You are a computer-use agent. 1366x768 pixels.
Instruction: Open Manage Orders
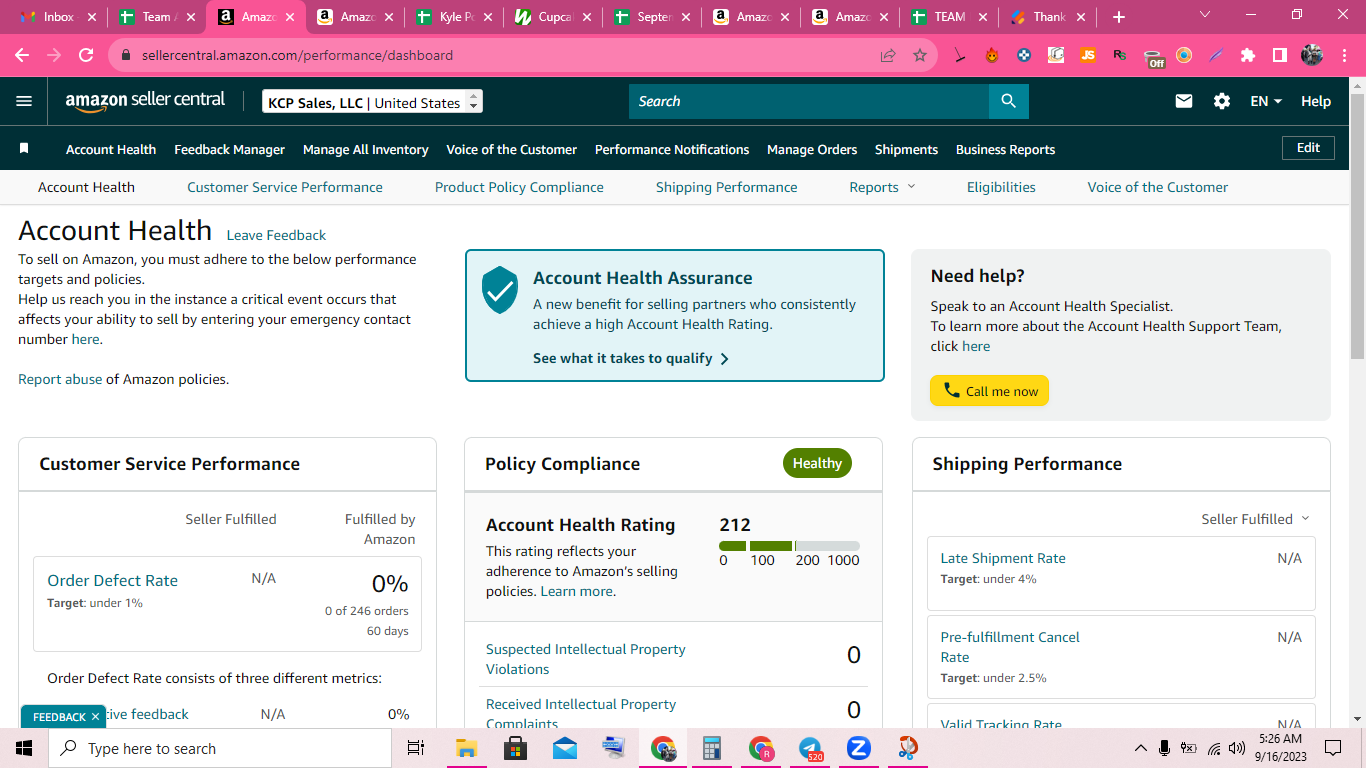(x=812, y=149)
